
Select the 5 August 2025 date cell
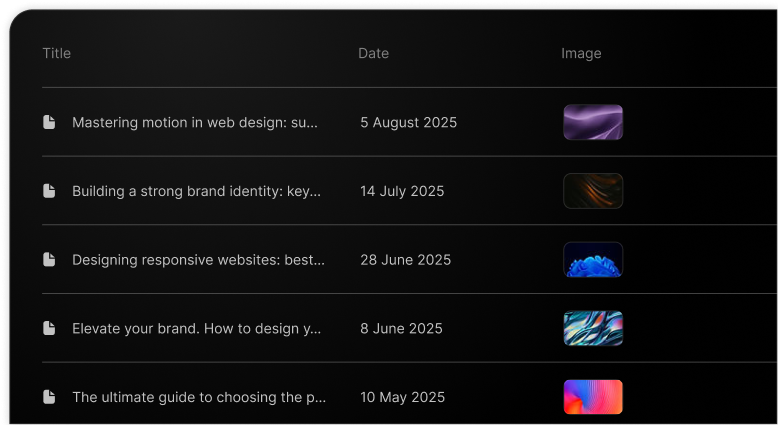pyautogui.click(x=408, y=122)
